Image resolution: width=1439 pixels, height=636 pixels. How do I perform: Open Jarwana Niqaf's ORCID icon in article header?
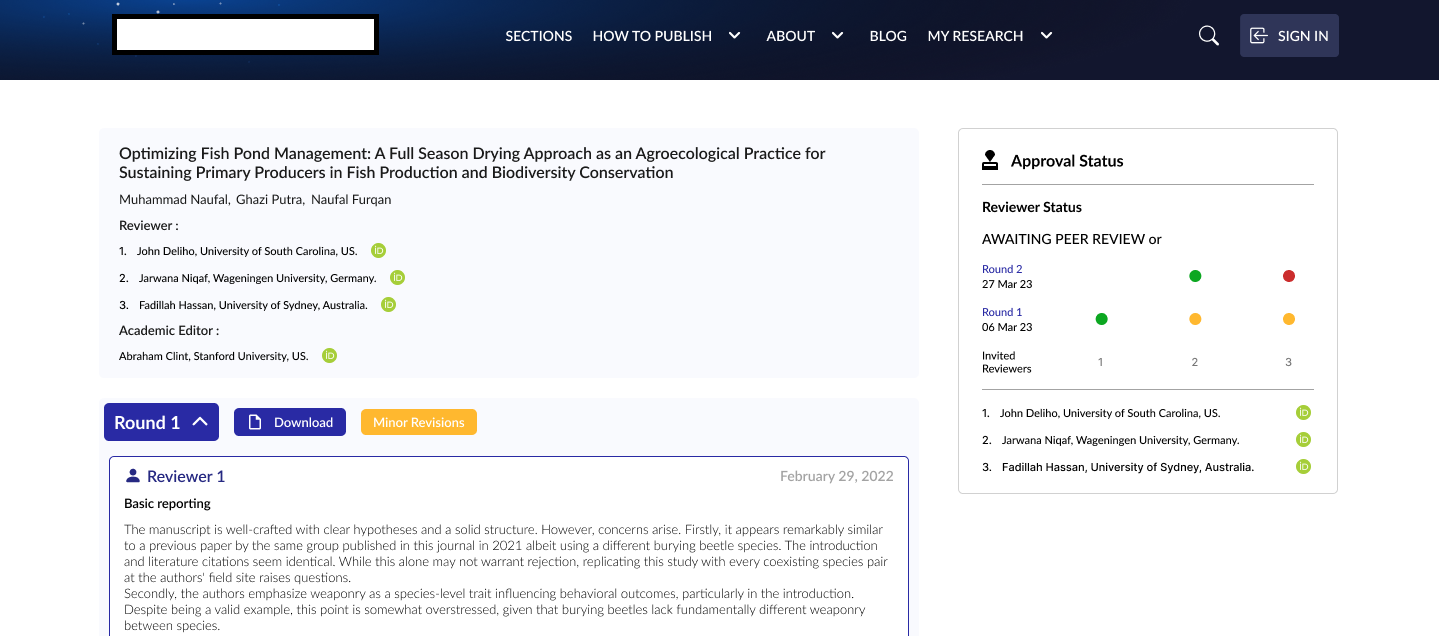pyautogui.click(x=397, y=278)
